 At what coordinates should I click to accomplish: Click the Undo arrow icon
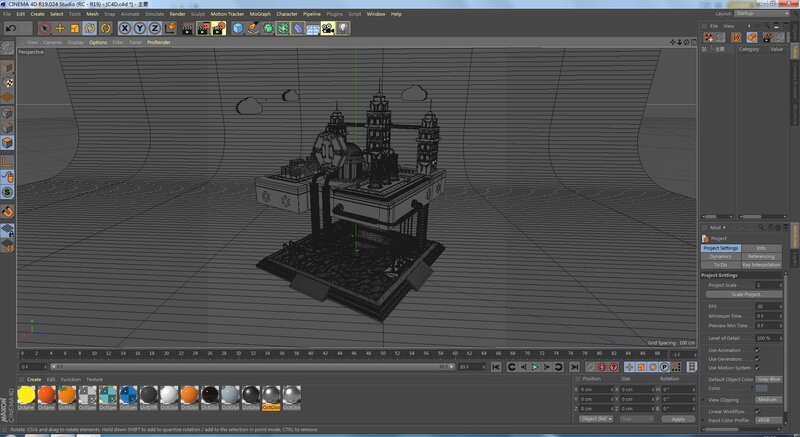tap(10, 28)
